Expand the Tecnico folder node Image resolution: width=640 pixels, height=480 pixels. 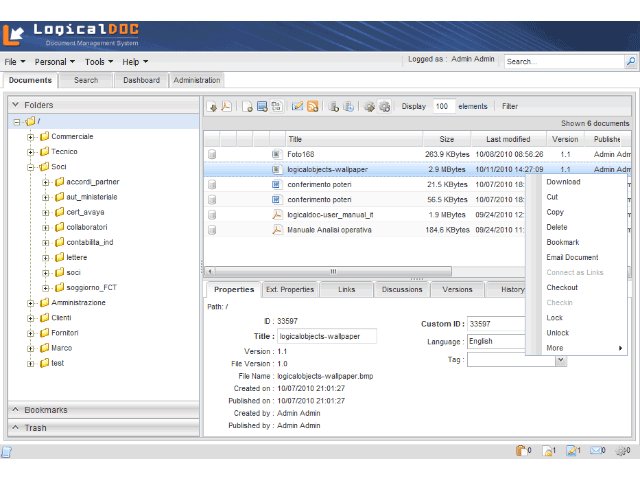coord(31,152)
